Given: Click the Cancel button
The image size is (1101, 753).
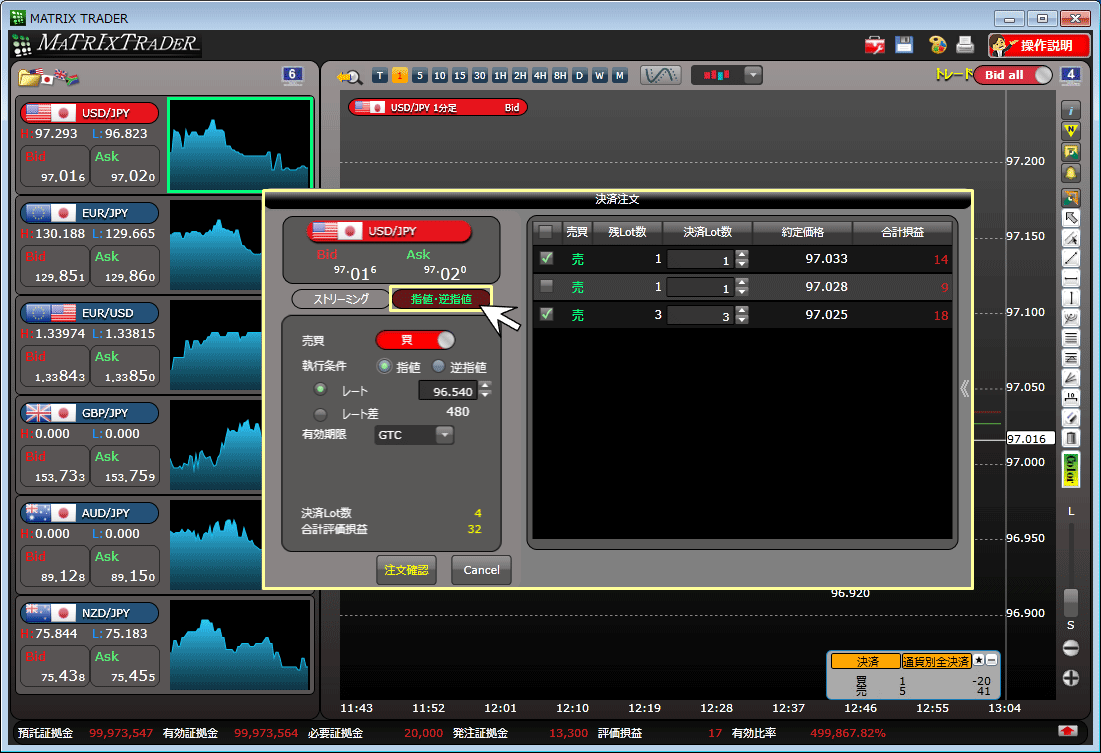Looking at the screenshot, I should click(x=481, y=570).
